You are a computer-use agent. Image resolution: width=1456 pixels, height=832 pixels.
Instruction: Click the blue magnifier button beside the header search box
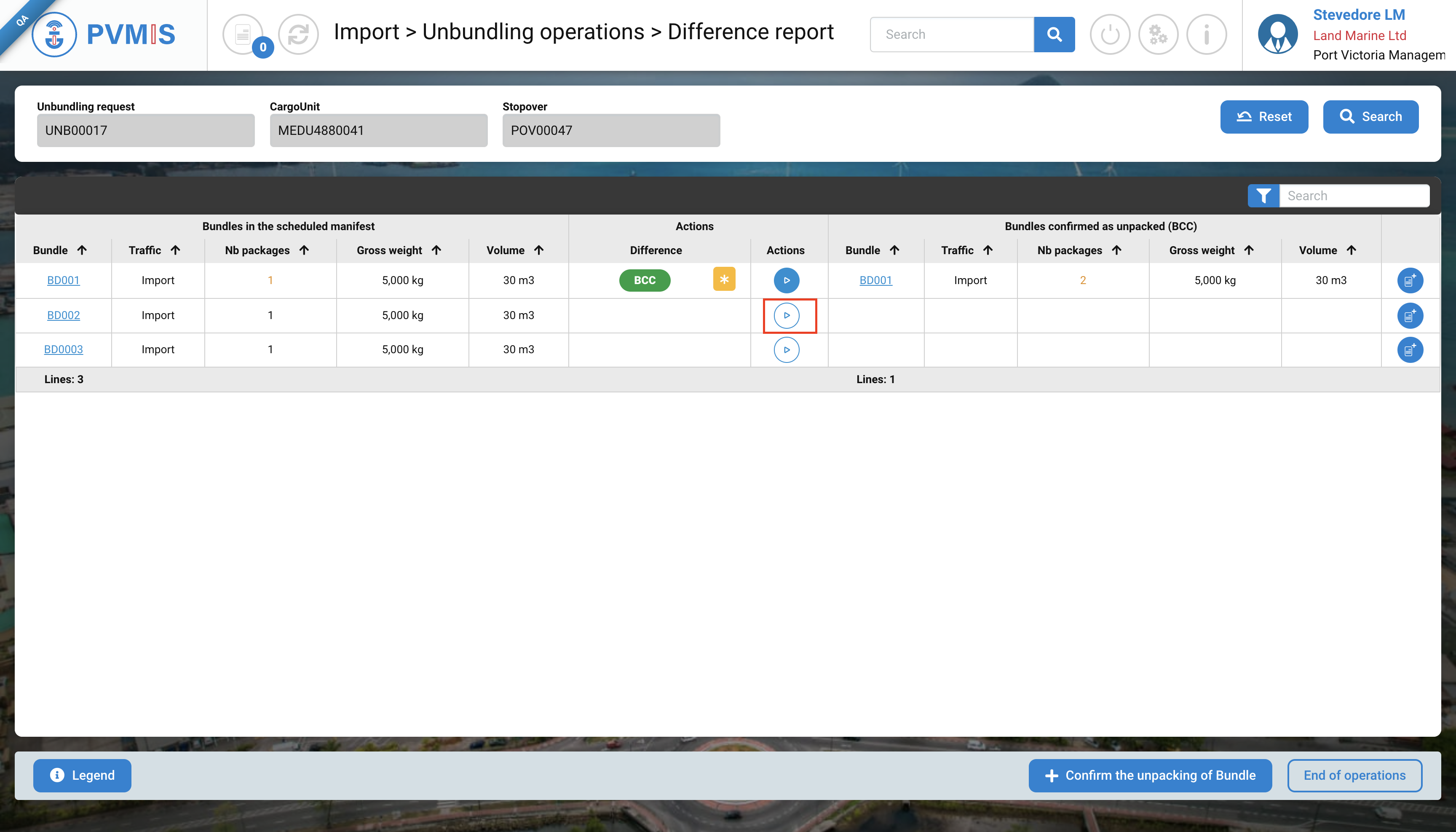pyautogui.click(x=1054, y=34)
